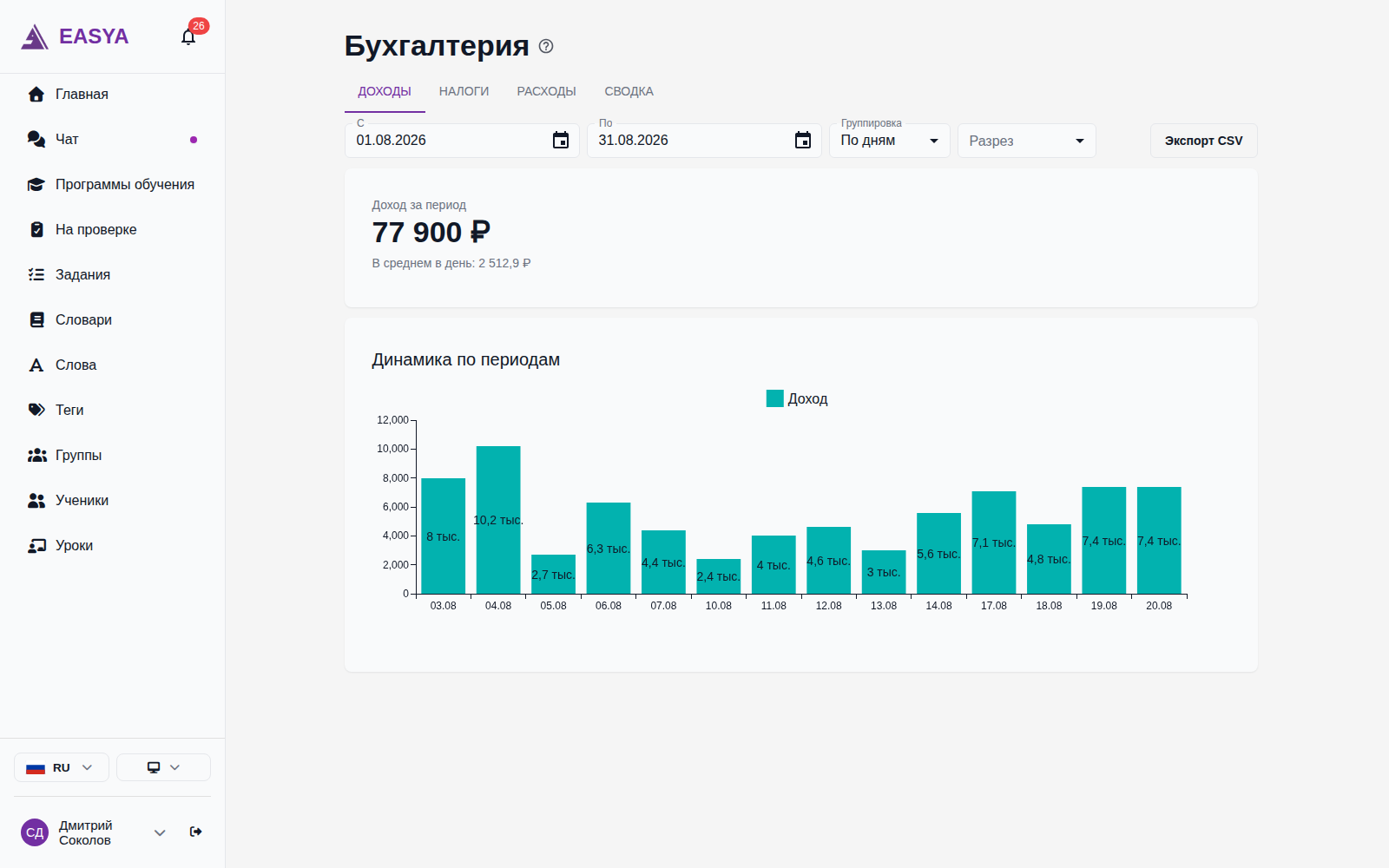Image resolution: width=1389 pixels, height=868 pixels.
Task: Switch to the Налоги tab
Action: [x=464, y=91]
